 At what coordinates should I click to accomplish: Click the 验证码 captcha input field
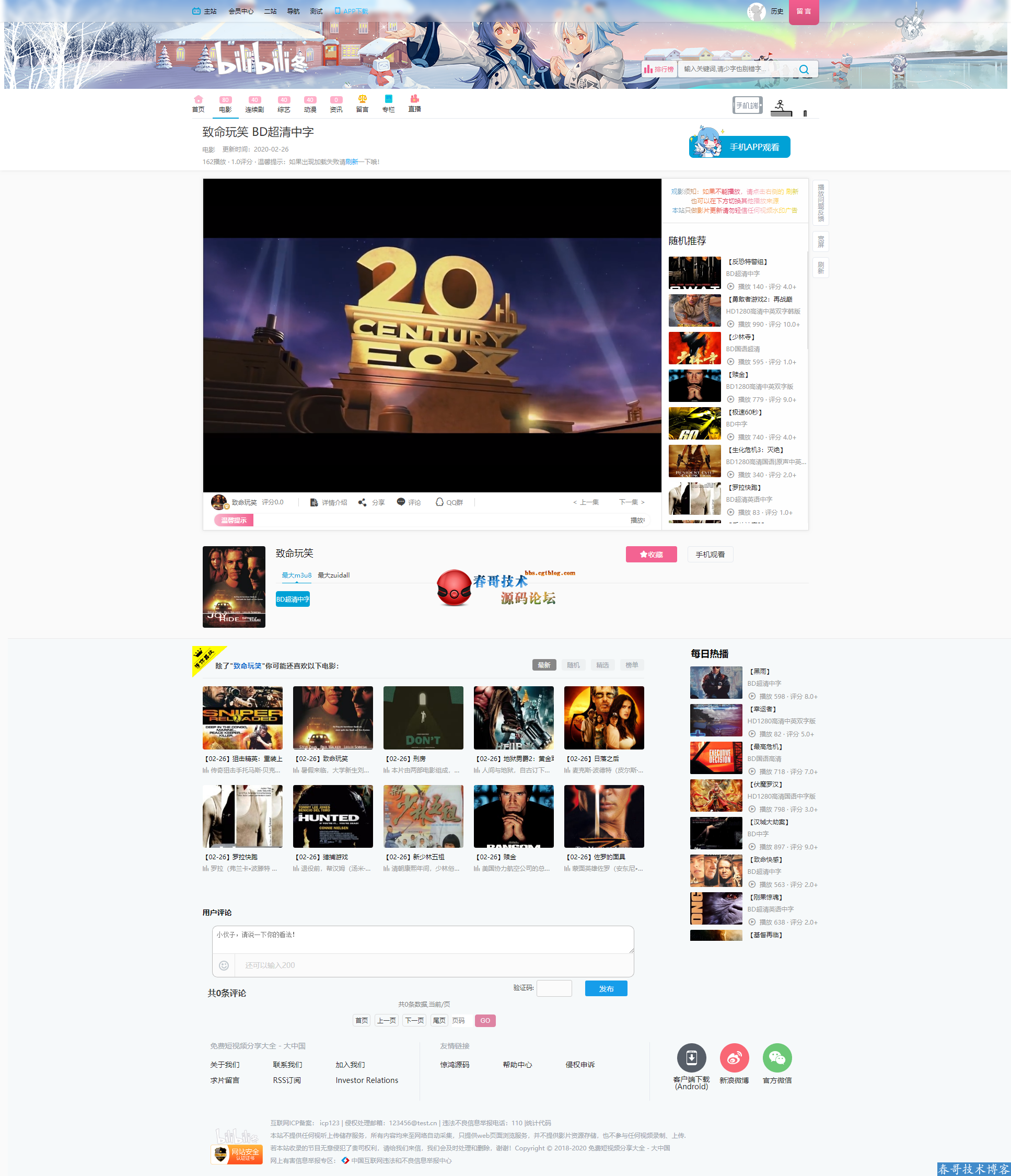click(554, 988)
